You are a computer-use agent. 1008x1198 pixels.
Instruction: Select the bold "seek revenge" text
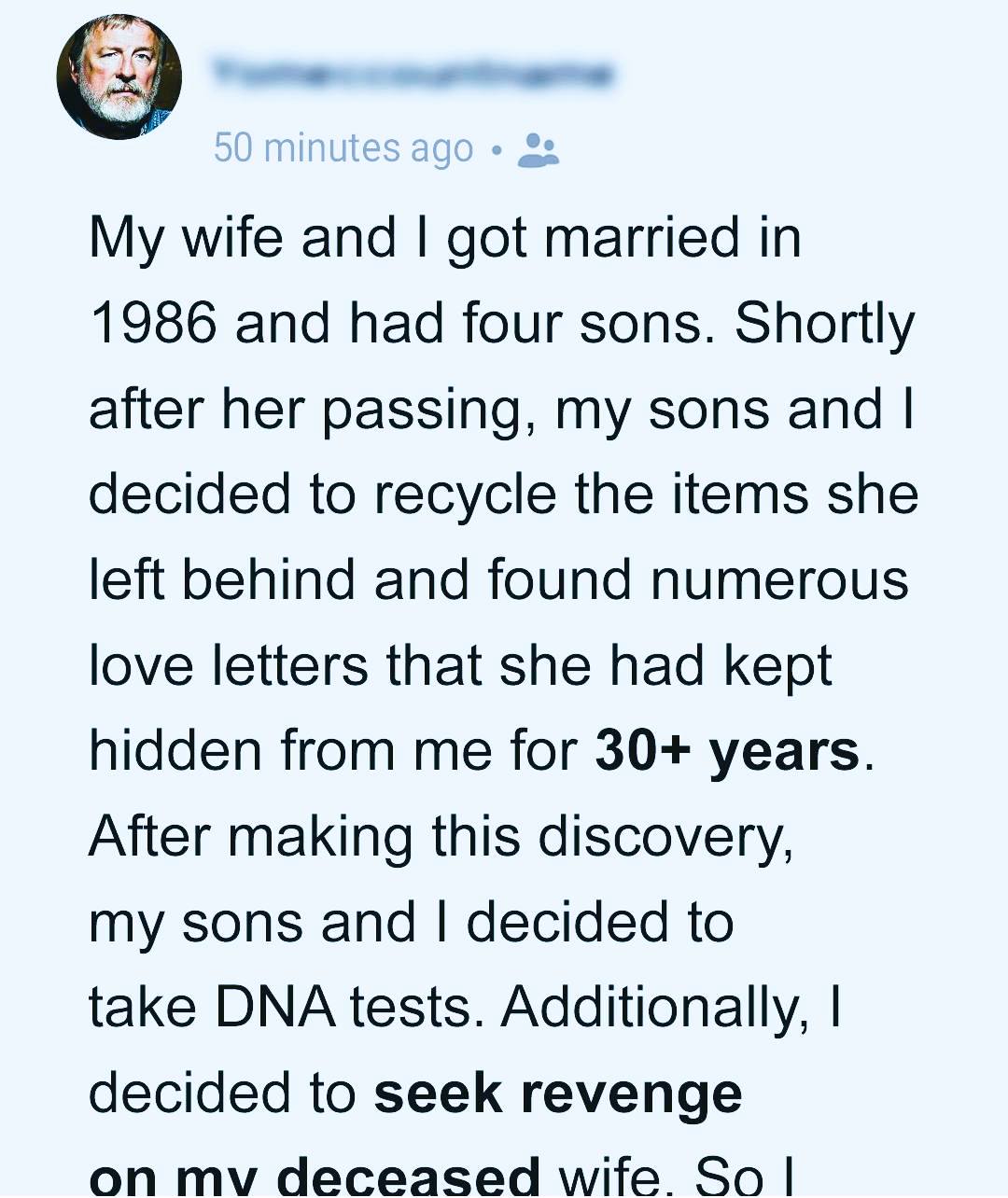[x=558, y=1094]
